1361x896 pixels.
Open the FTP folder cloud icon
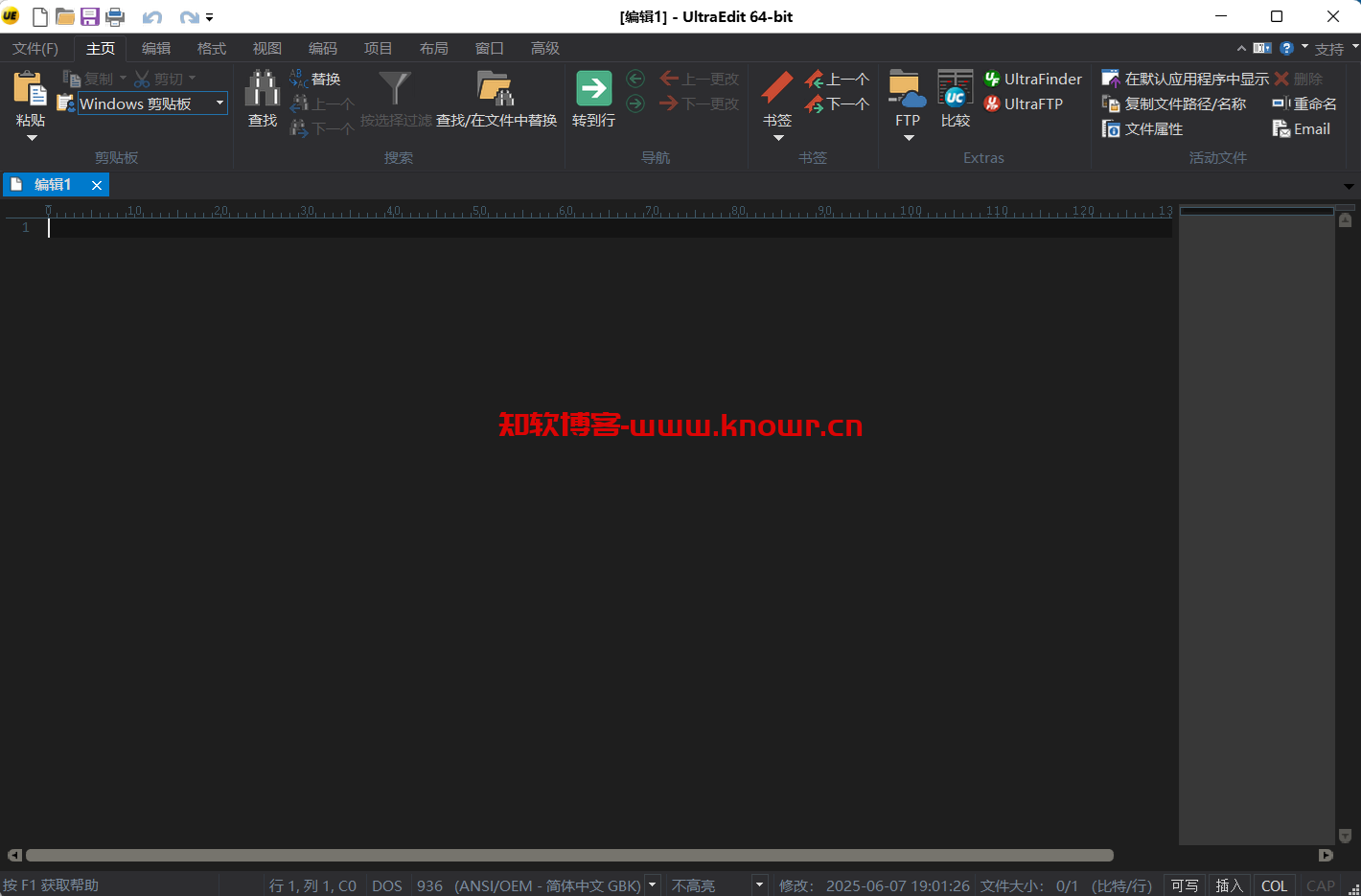908,88
